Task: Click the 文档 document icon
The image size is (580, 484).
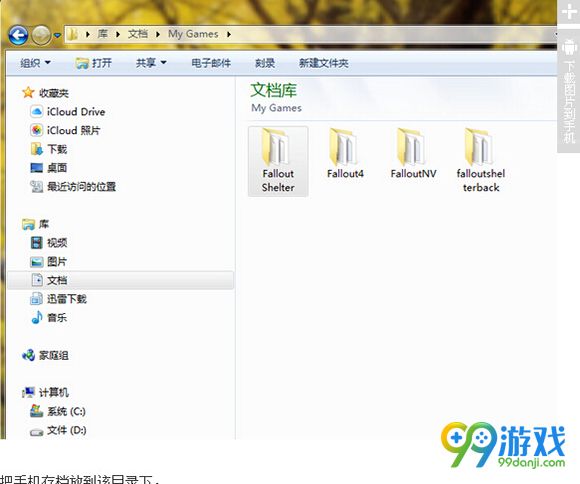Action: pyautogui.click(x=37, y=280)
